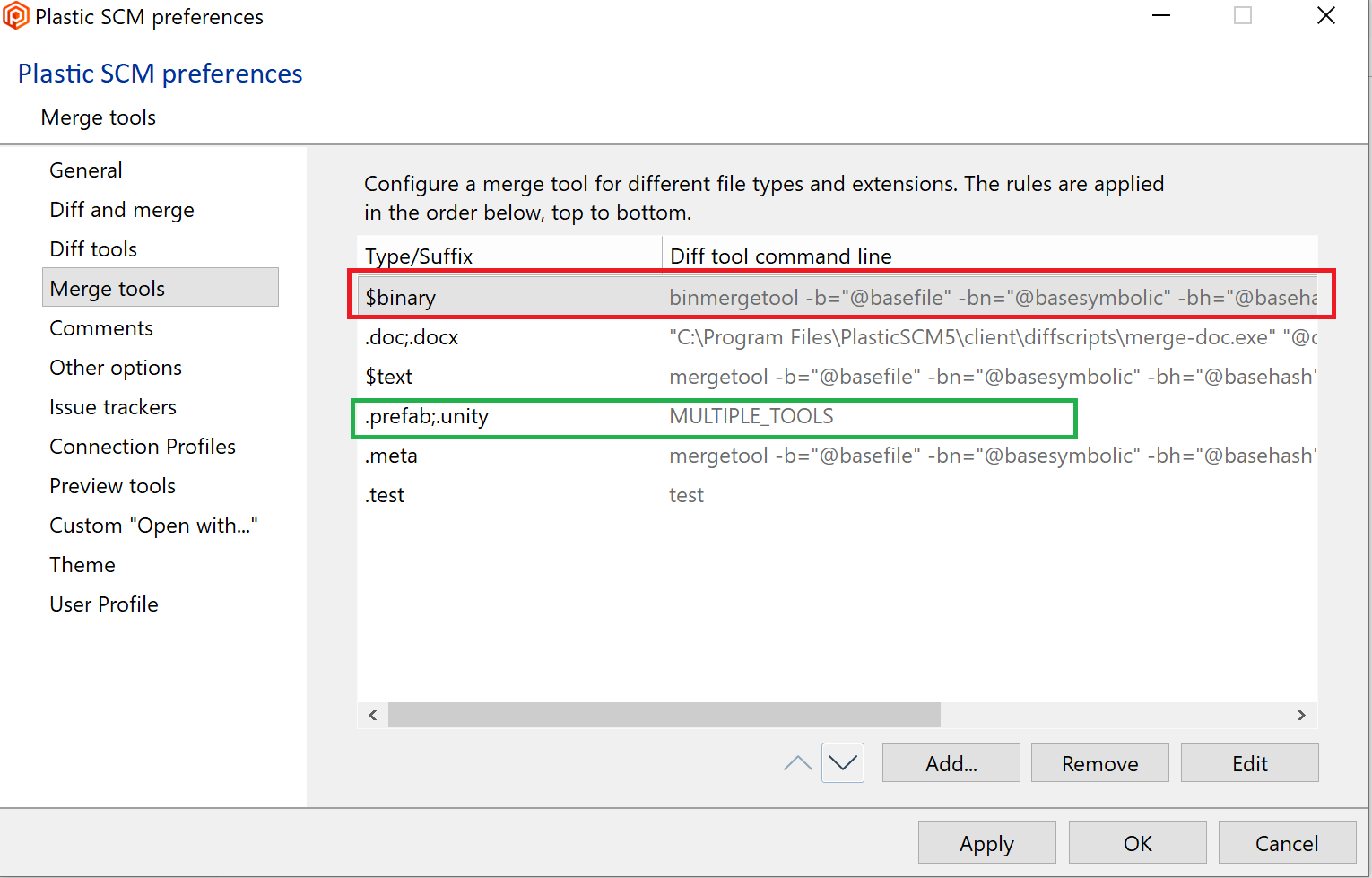Open the General preferences section
This screenshot has width=1372, height=878.
[86, 170]
